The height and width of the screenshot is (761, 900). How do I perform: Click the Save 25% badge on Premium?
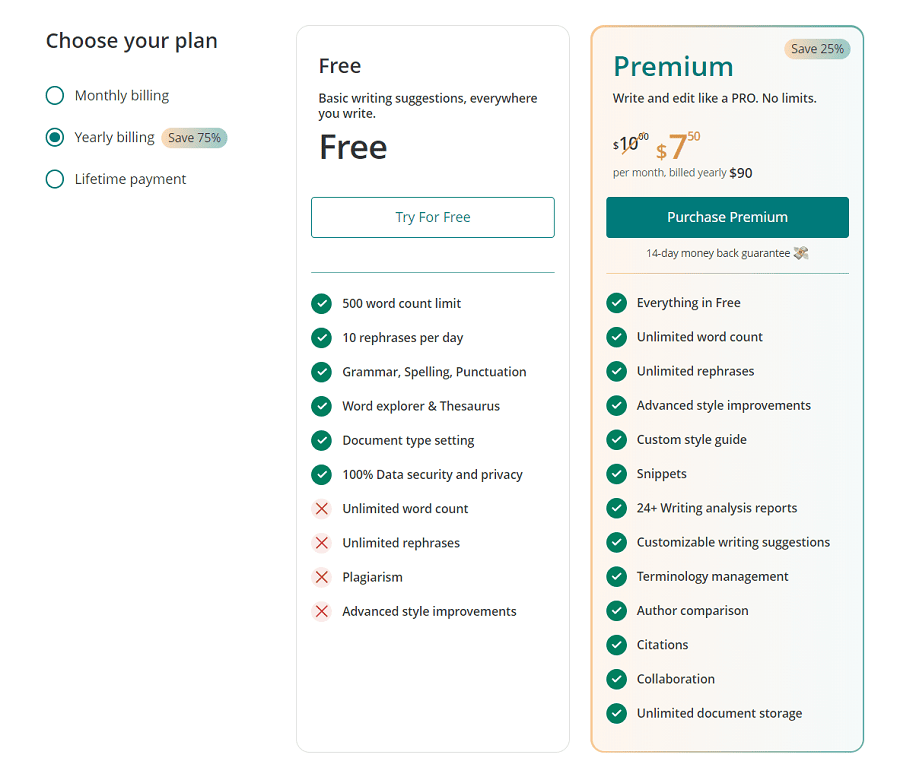pos(817,49)
